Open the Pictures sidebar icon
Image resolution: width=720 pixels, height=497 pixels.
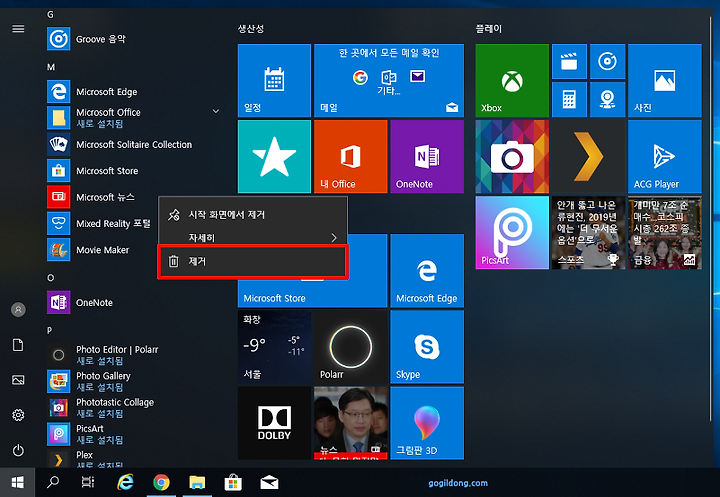pyautogui.click(x=18, y=380)
